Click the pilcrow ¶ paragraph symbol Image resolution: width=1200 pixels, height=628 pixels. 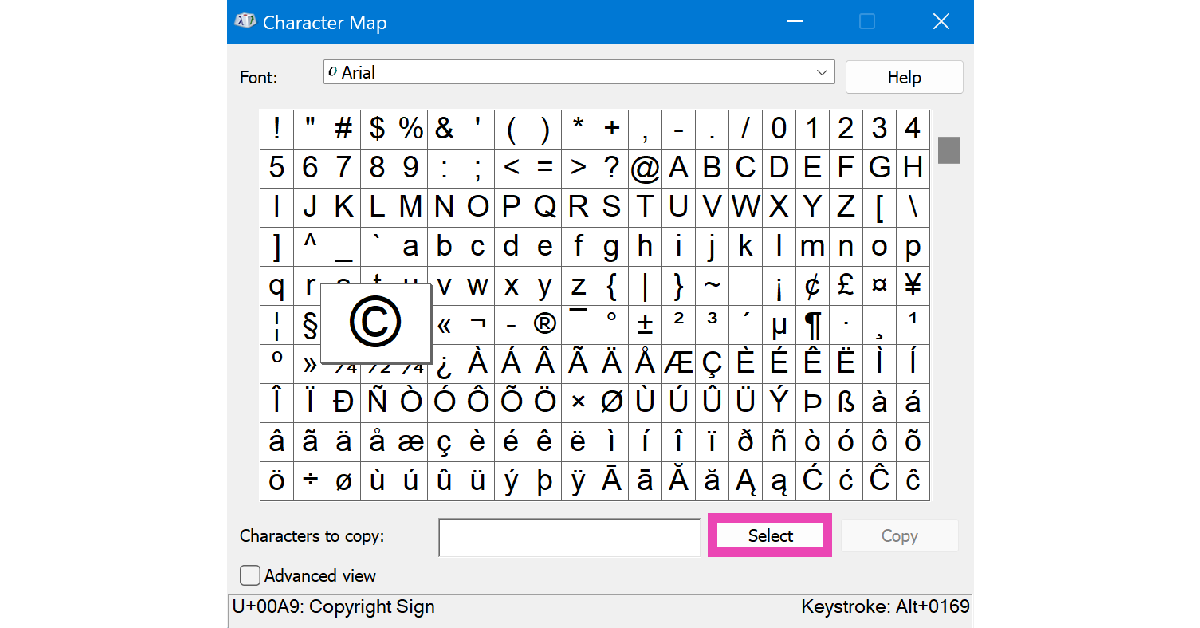[x=813, y=324]
